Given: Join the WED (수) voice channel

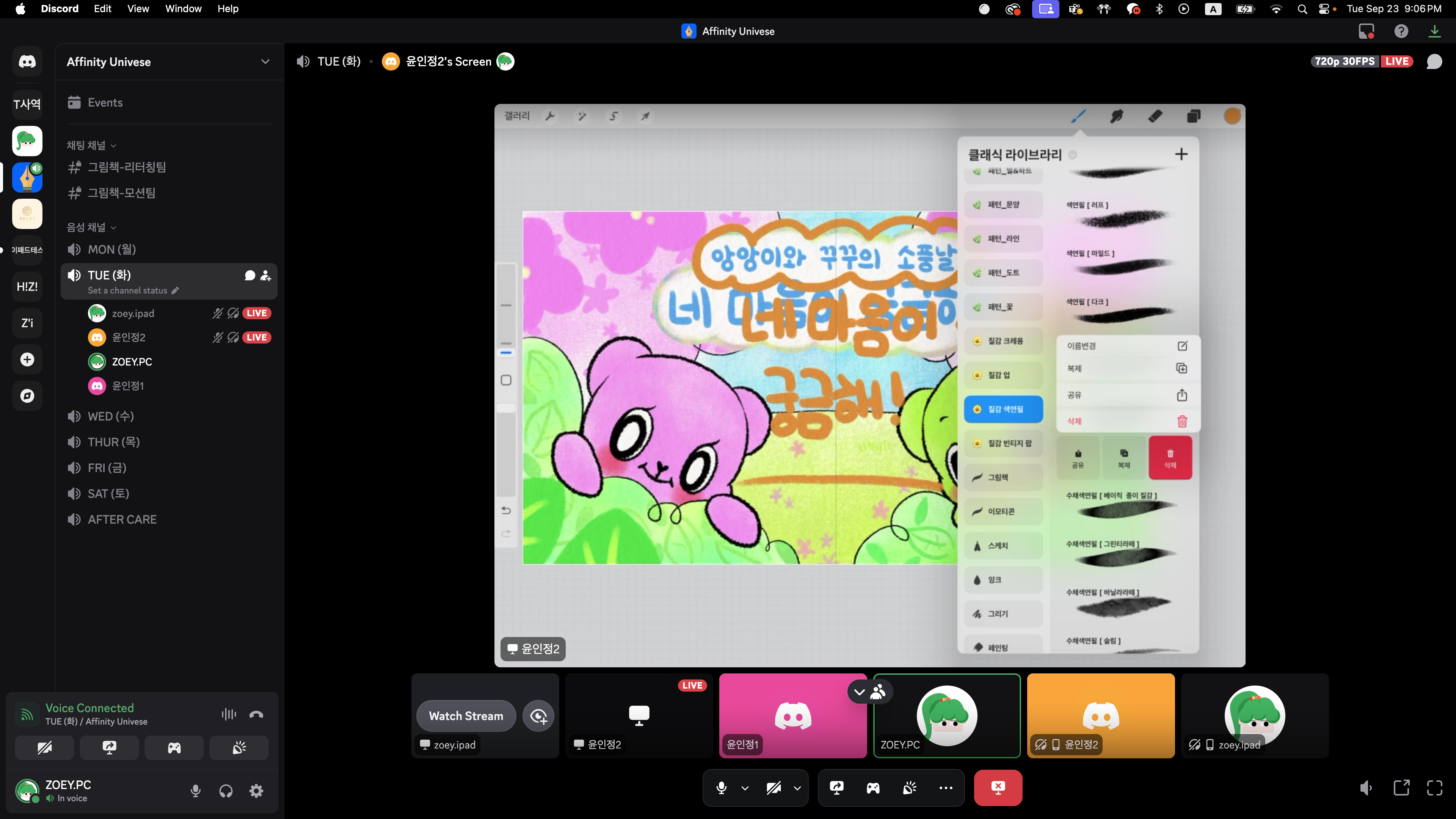Looking at the screenshot, I should click(111, 416).
